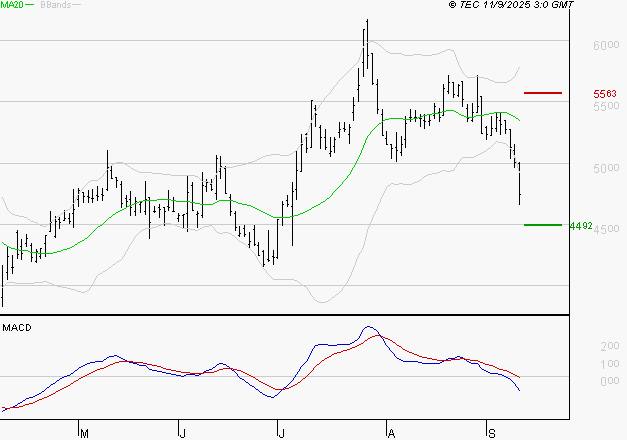
Task: Click the MA20 legend label
Action: 11,6
